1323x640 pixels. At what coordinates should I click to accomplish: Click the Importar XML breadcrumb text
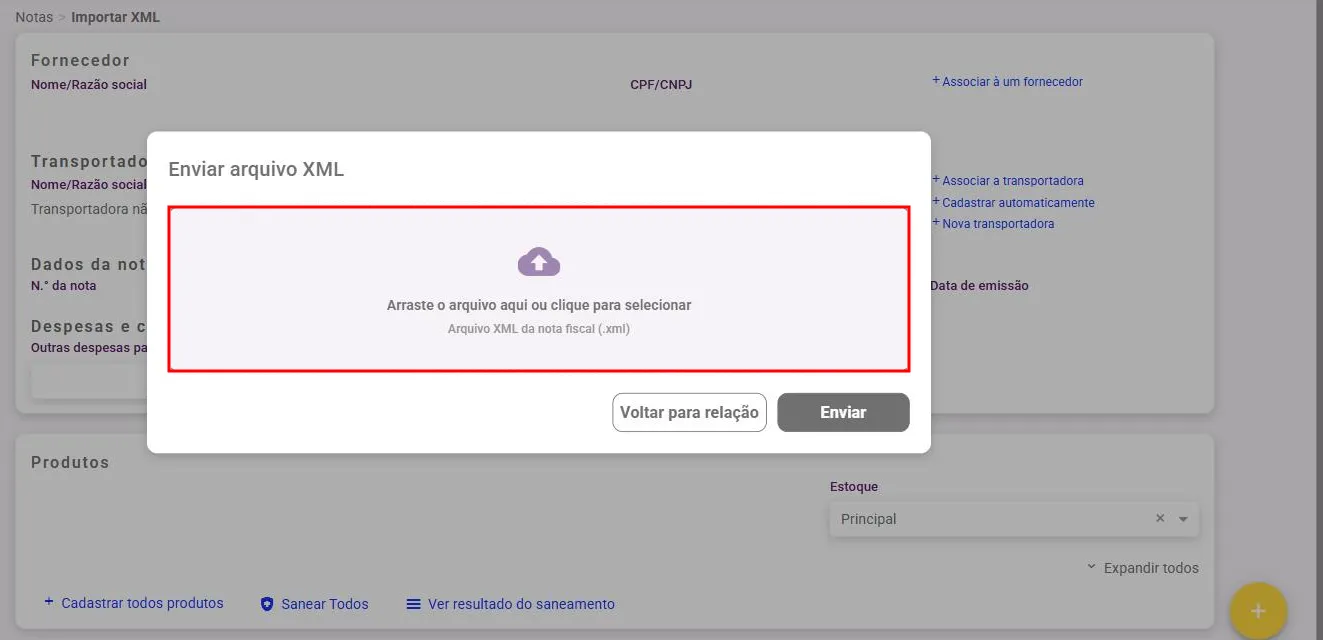click(115, 17)
